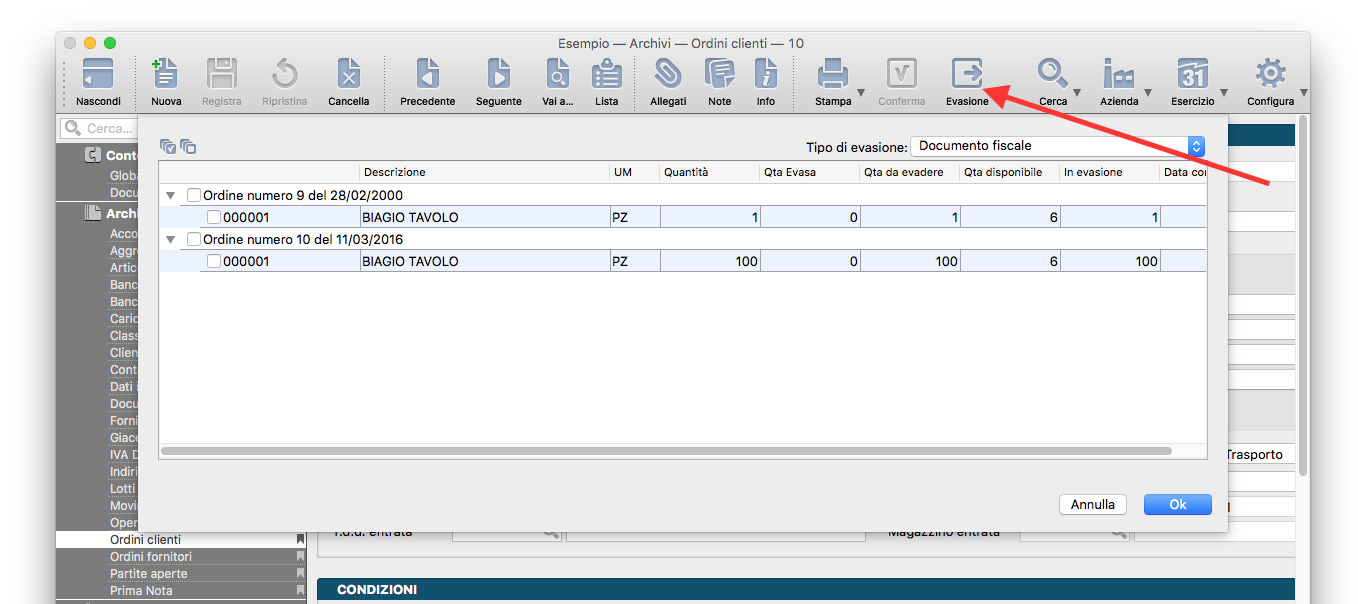This screenshot has width=1358, height=604.
Task: Open the Lista view icon
Action: pyautogui.click(x=606, y=75)
